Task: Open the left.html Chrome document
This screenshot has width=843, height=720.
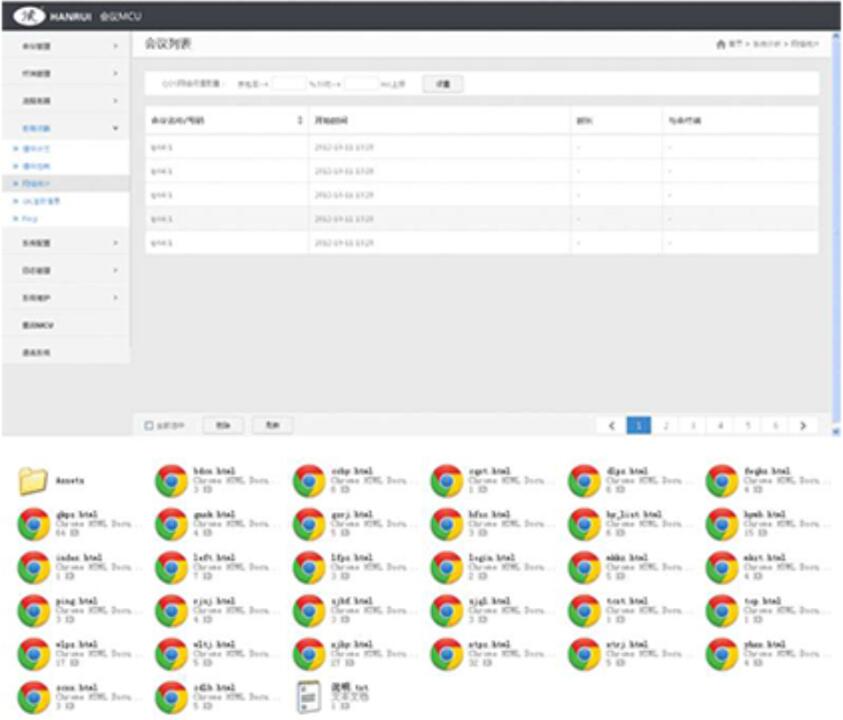Action: 171,567
